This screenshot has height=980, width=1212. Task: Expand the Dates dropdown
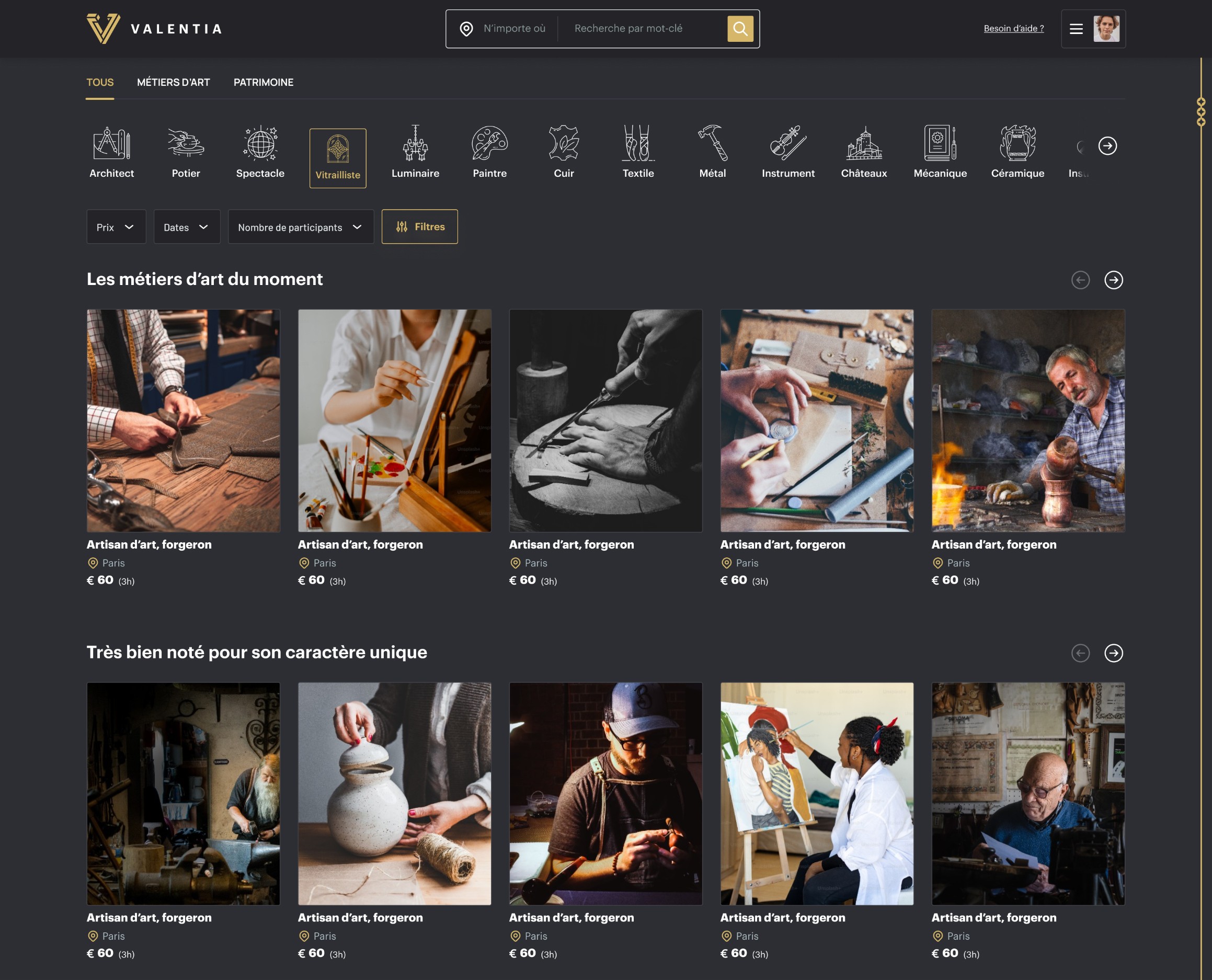coord(186,227)
